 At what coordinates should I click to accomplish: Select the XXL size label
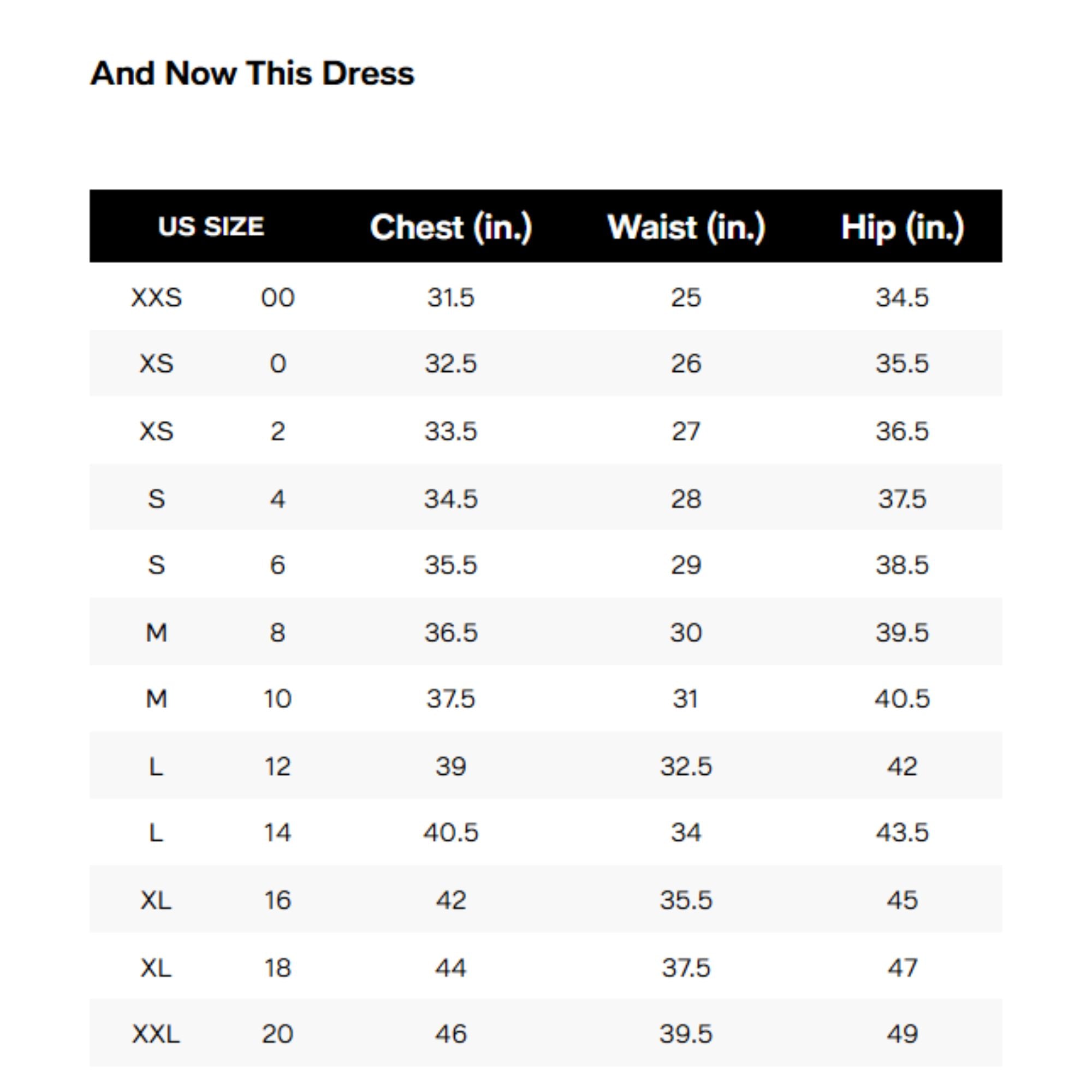pyautogui.click(x=157, y=1034)
